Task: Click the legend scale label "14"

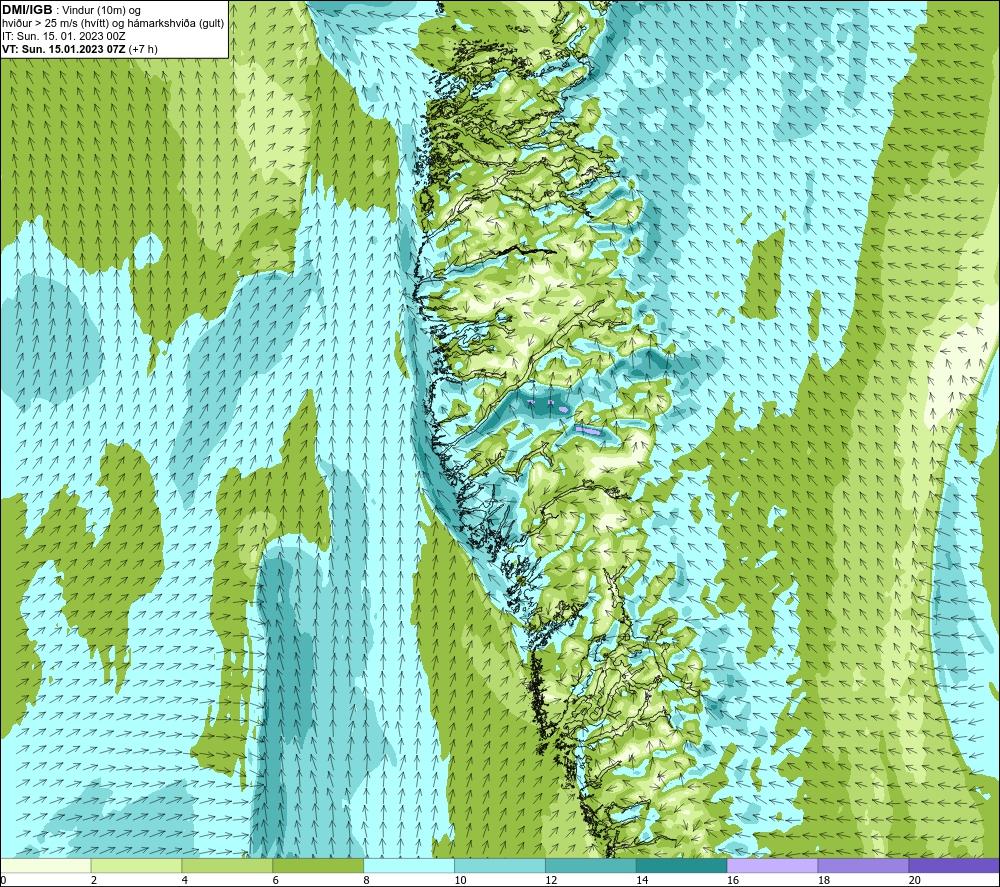Action: coord(642,880)
